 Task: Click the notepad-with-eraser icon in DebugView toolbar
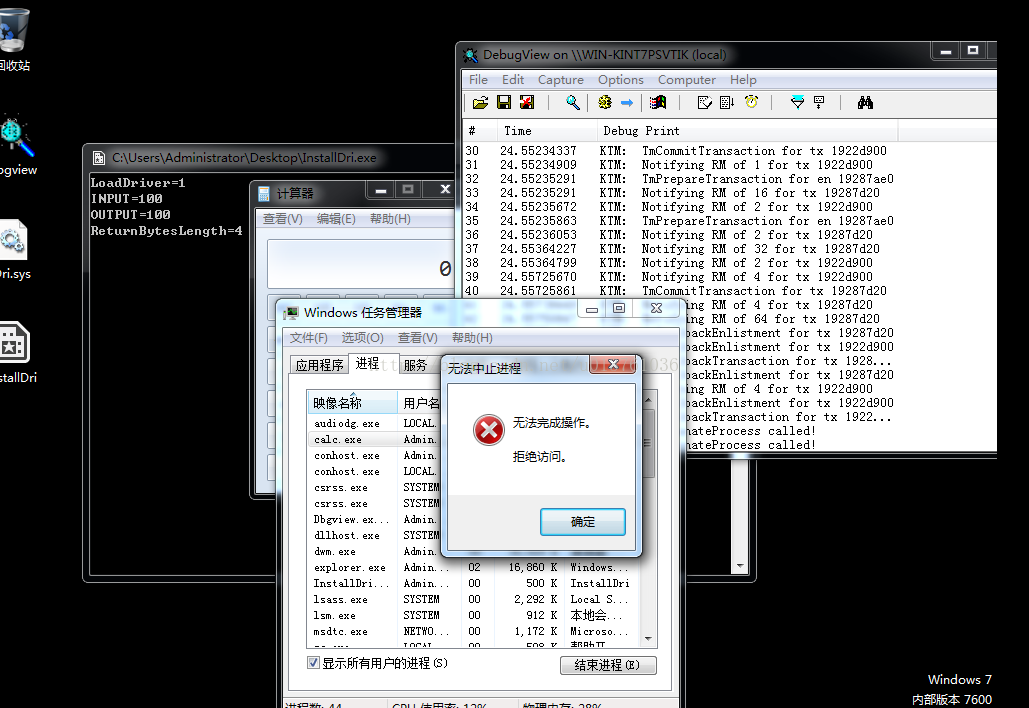click(704, 102)
